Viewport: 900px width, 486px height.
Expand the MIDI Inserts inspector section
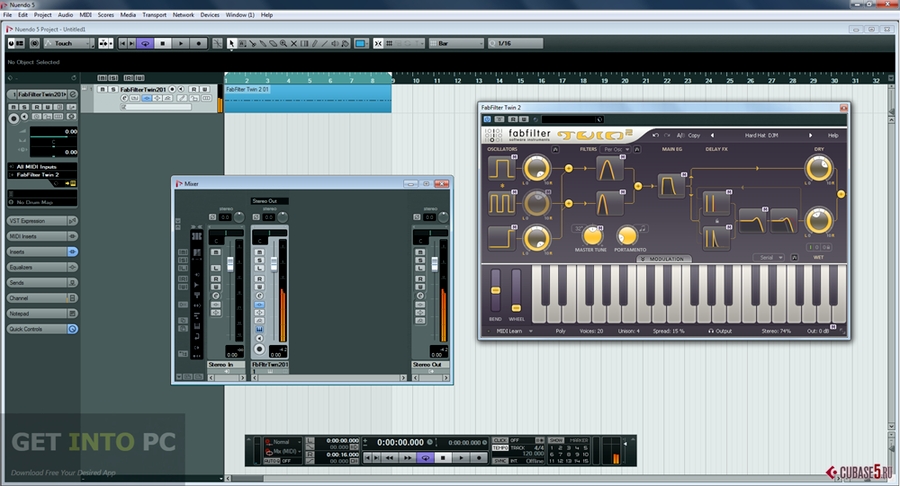tap(42, 236)
